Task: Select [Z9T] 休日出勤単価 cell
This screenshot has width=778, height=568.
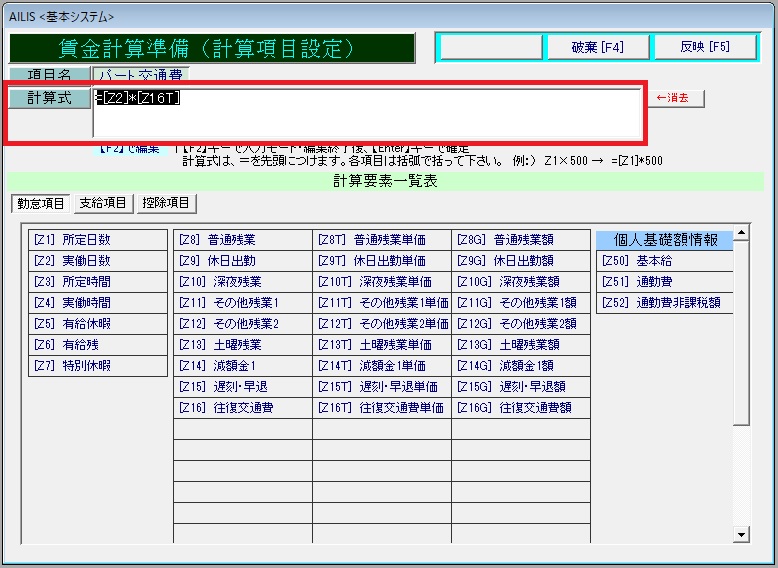Action: pyautogui.click(x=381, y=261)
